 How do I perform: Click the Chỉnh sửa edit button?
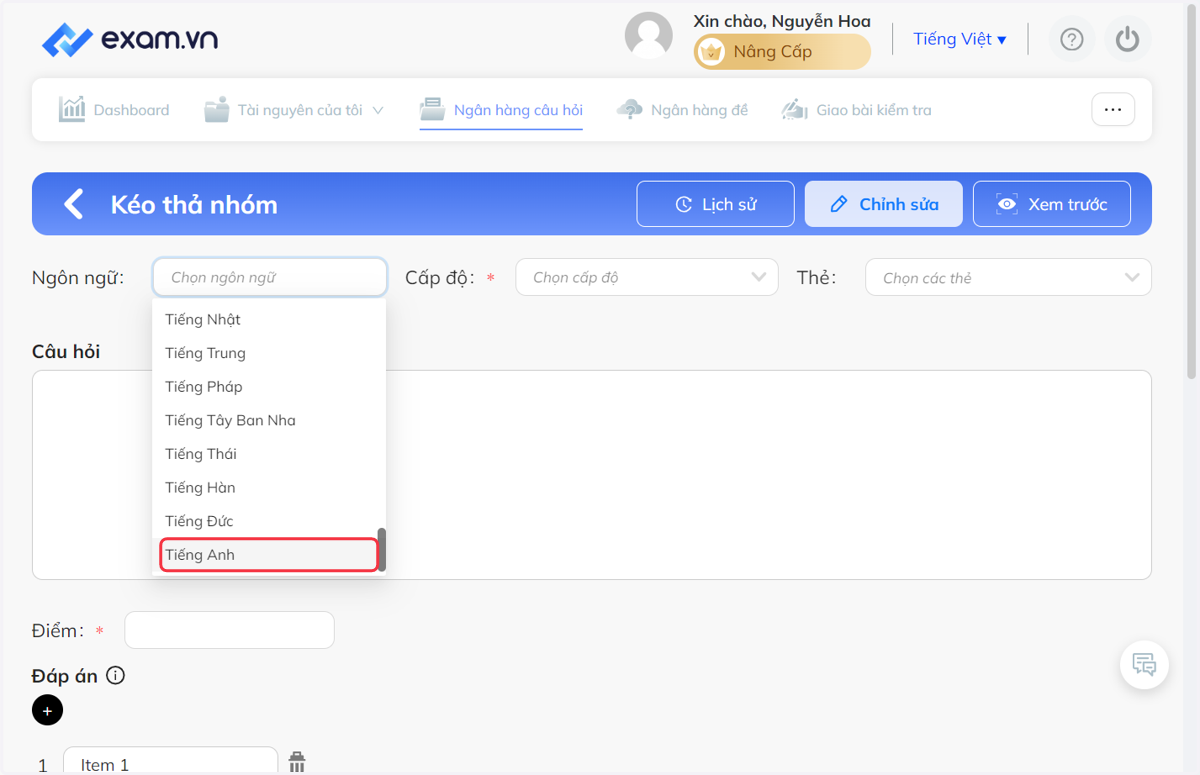tap(884, 204)
